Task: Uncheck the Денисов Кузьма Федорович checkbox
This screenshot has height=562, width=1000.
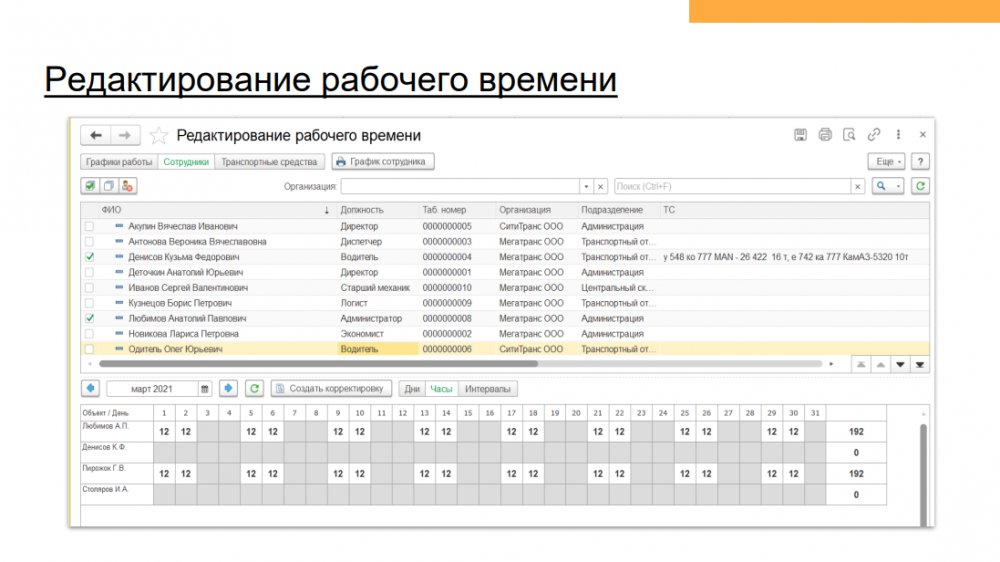Action: click(x=89, y=257)
